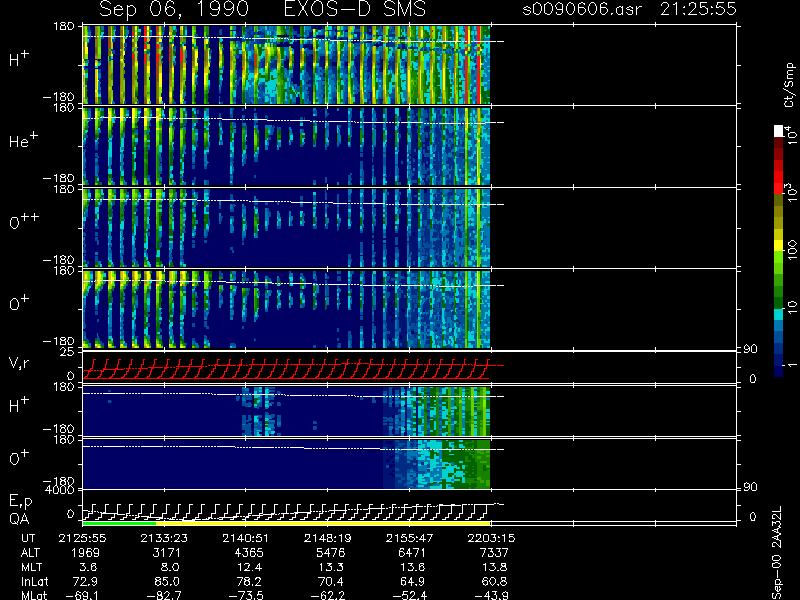Click the vertical "Sep-00 2AA32L" text
Viewport: 800px width, 600px height.
click(x=777, y=554)
